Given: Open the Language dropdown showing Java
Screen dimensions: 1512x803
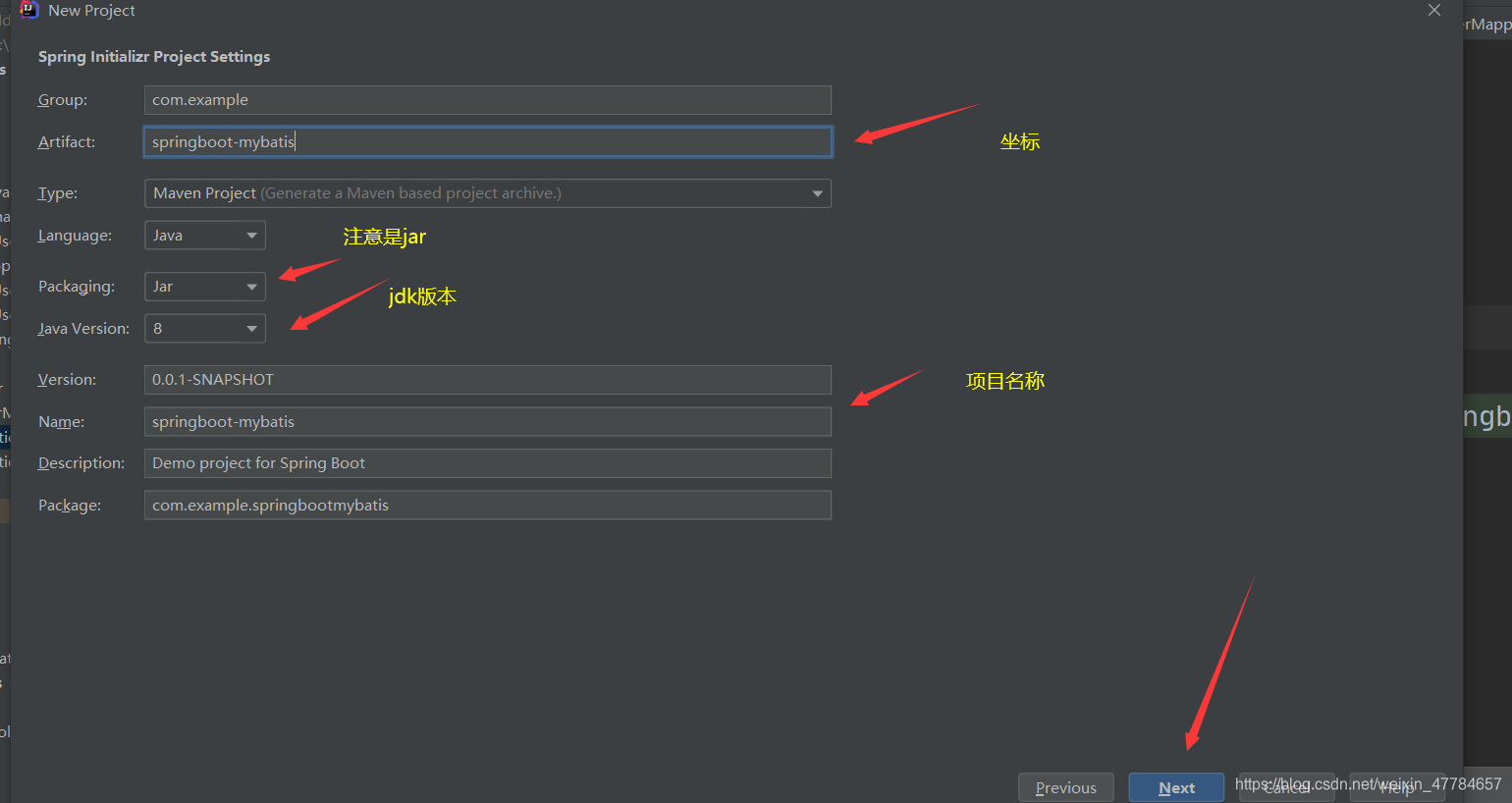Looking at the screenshot, I should point(205,236).
